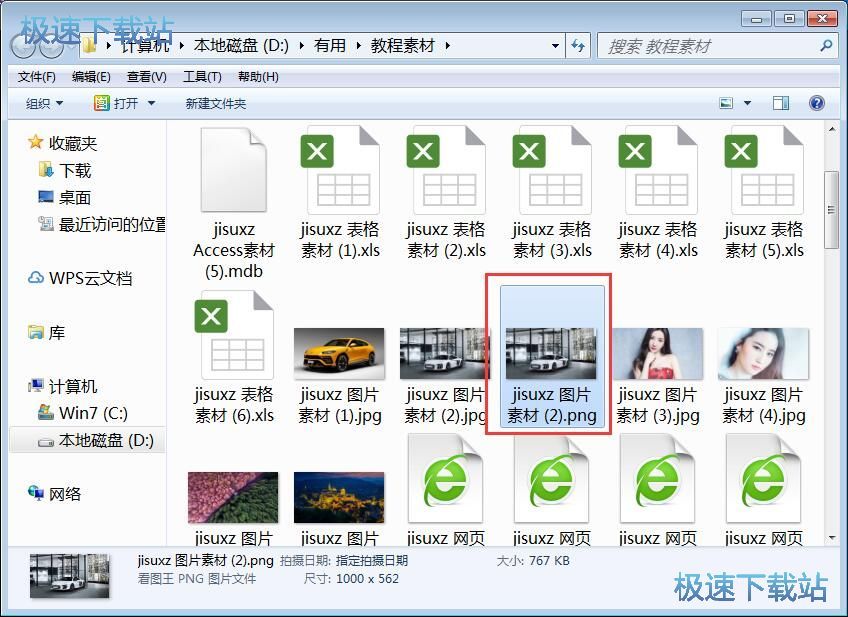Image resolution: width=848 pixels, height=617 pixels.
Task: Select the jisuxz 图片素材 (3).jpg thumbnail
Action: click(657, 352)
